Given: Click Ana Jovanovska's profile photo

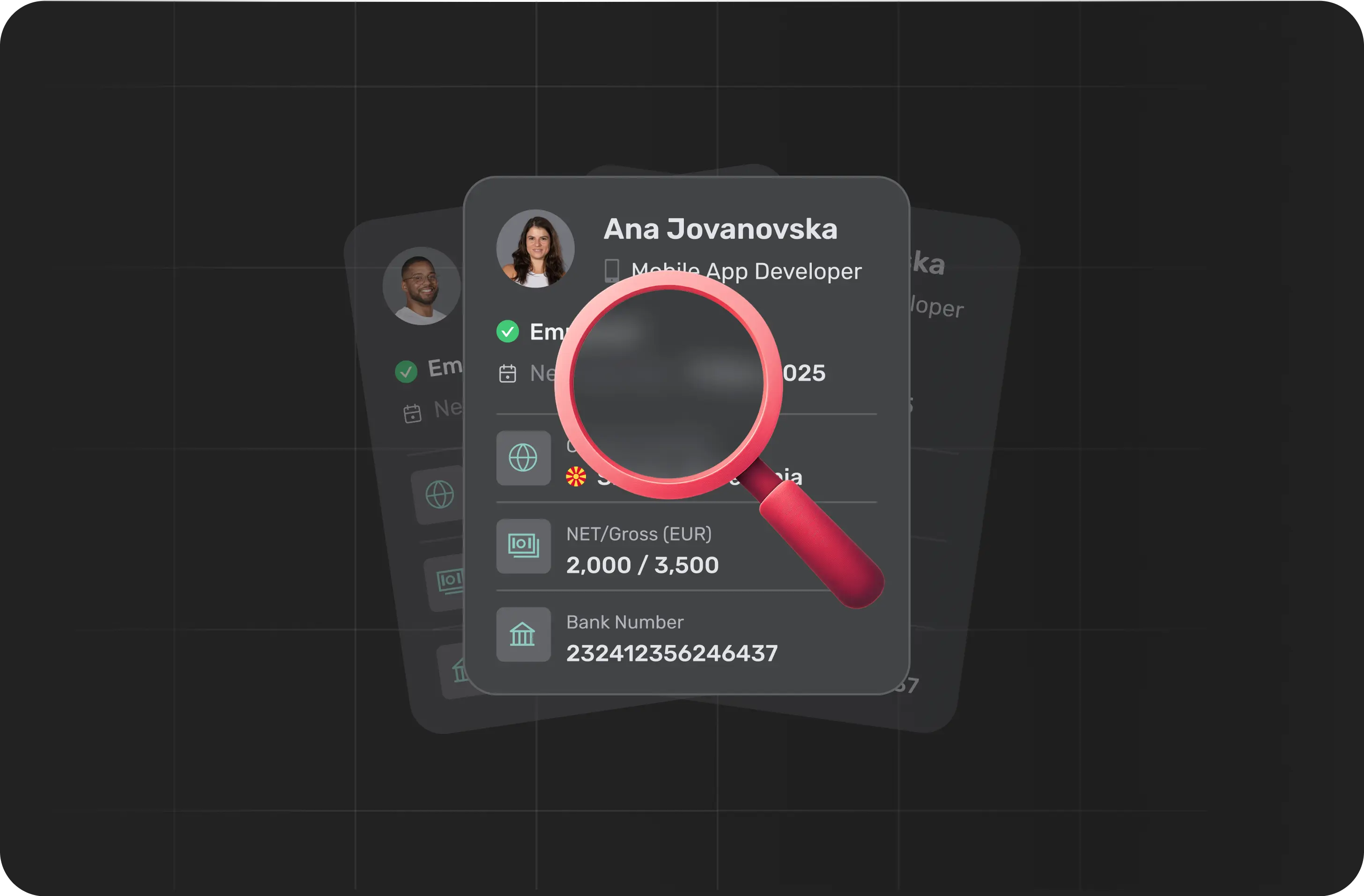Looking at the screenshot, I should (x=535, y=249).
